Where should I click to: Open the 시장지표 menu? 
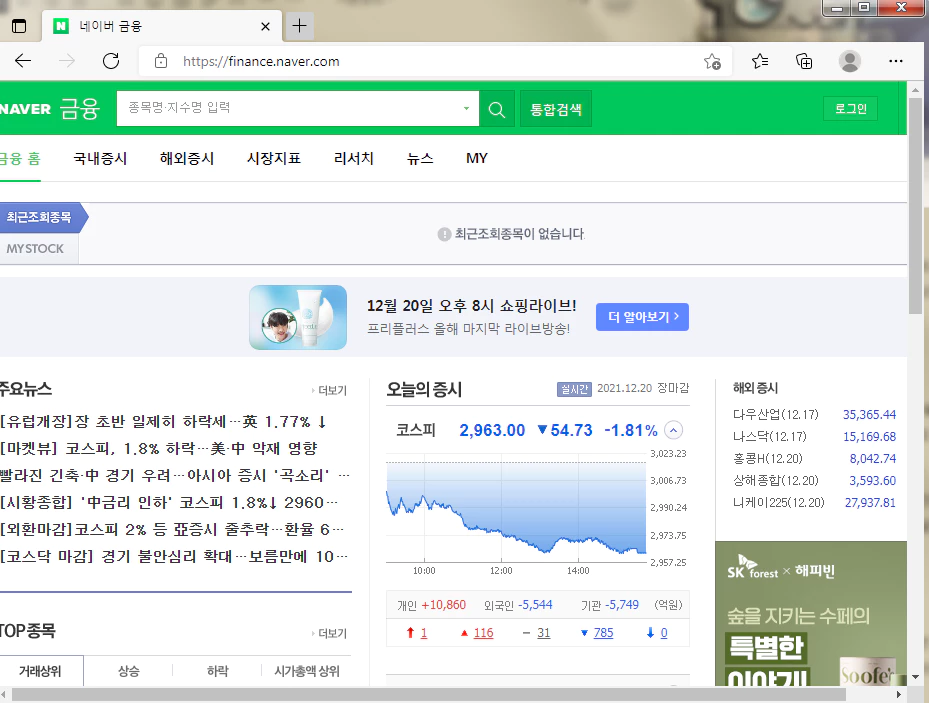click(x=274, y=159)
